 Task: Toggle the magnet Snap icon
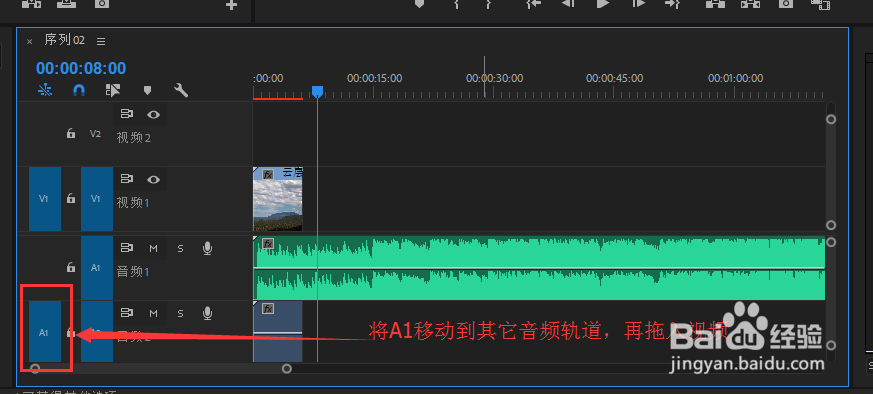pyautogui.click(x=79, y=90)
